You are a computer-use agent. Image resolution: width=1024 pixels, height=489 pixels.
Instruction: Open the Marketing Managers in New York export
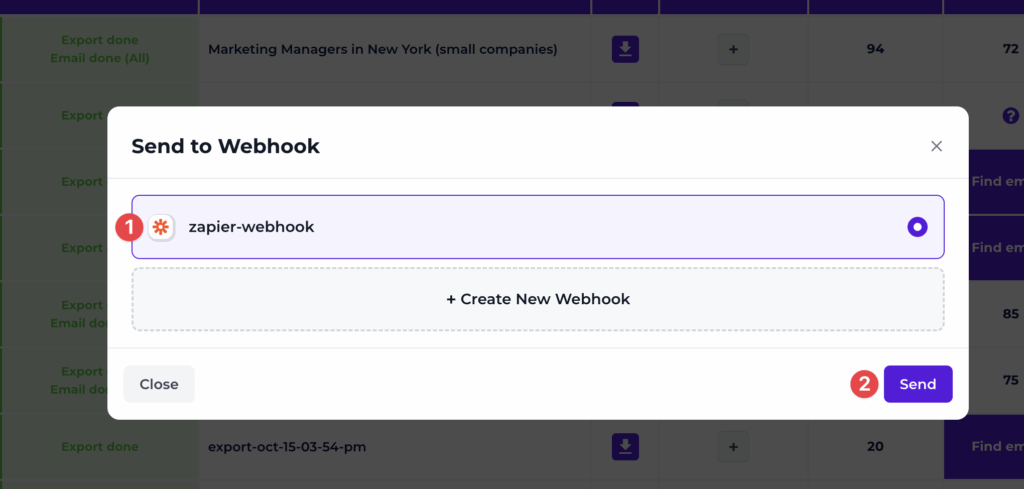click(383, 50)
